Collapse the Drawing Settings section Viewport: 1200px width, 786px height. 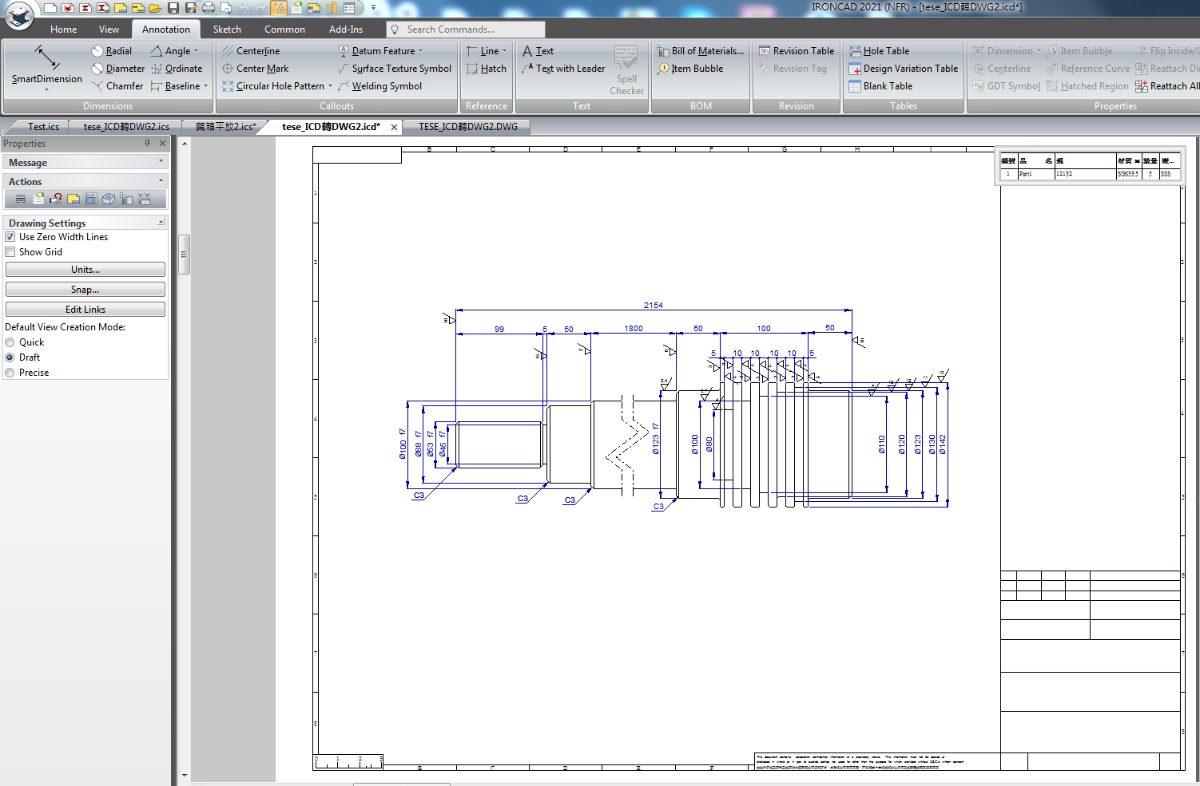pos(161,223)
